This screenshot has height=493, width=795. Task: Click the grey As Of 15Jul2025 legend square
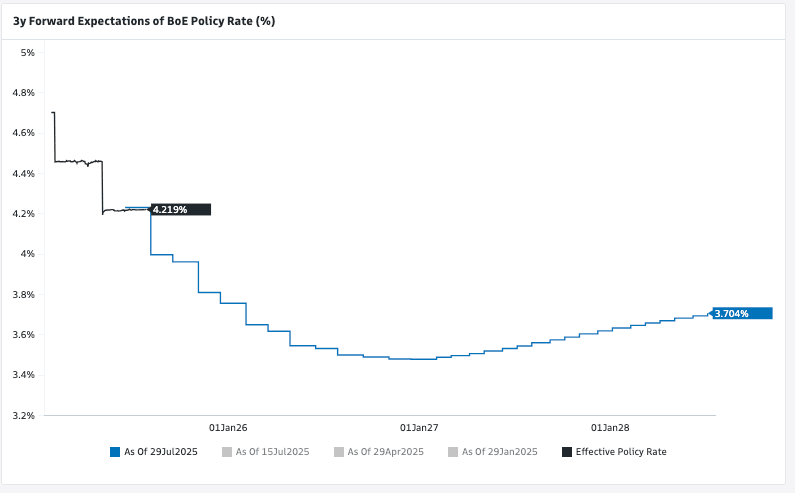(x=227, y=452)
